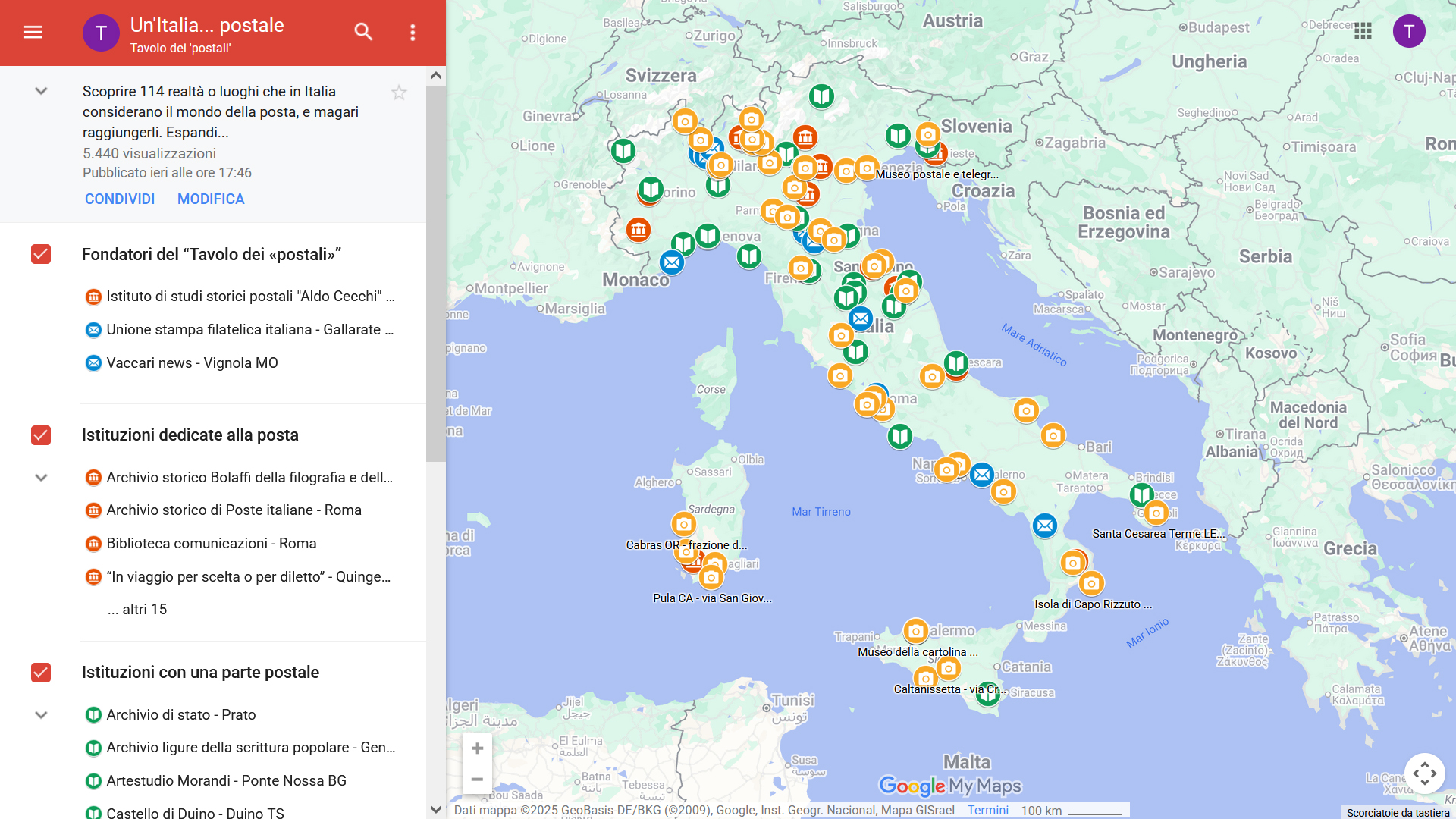
Task: Open the Termini link at map bottom
Action: click(x=987, y=811)
